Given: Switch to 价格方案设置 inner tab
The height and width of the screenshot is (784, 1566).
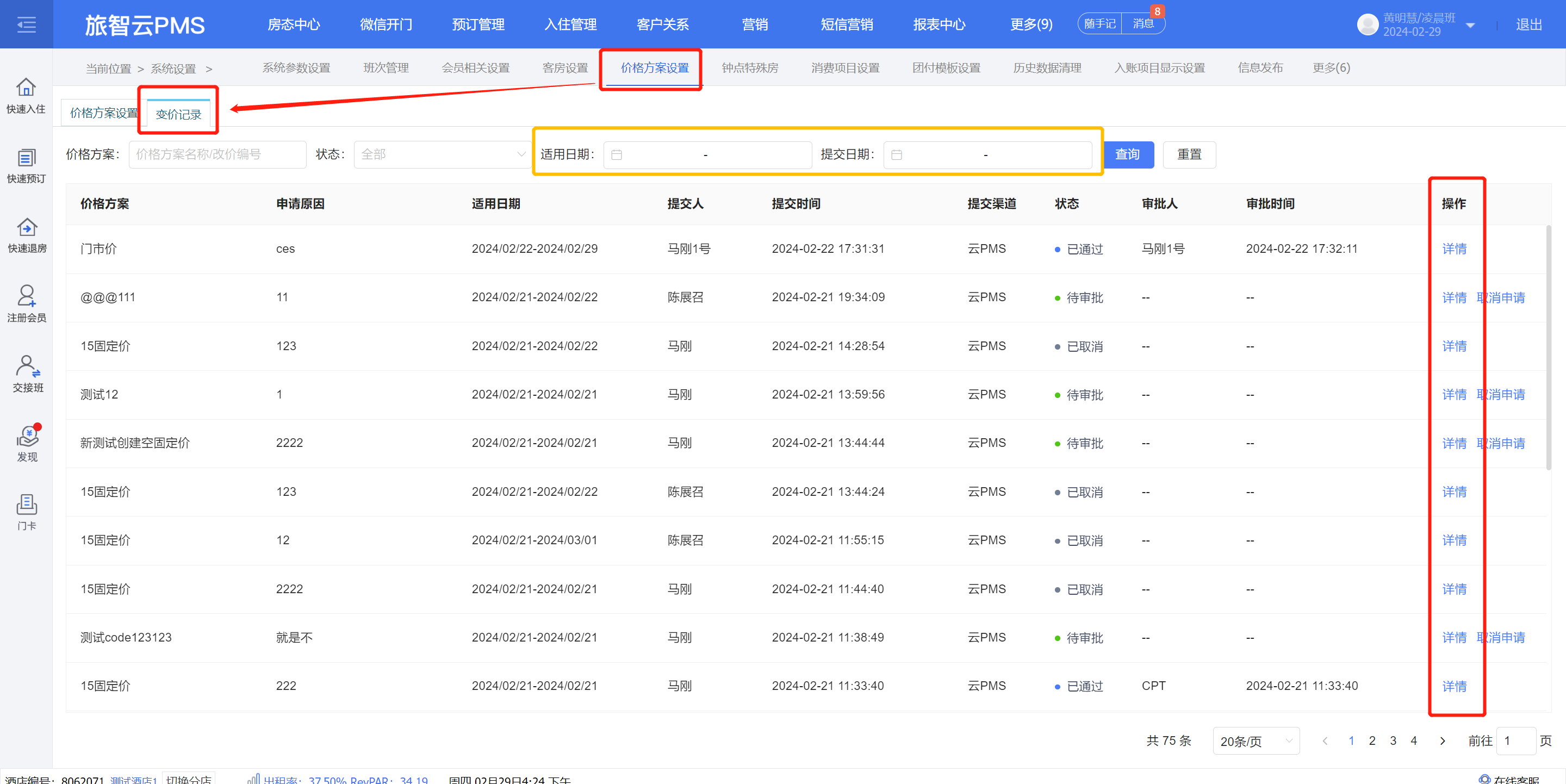Looking at the screenshot, I should point(104,113).
